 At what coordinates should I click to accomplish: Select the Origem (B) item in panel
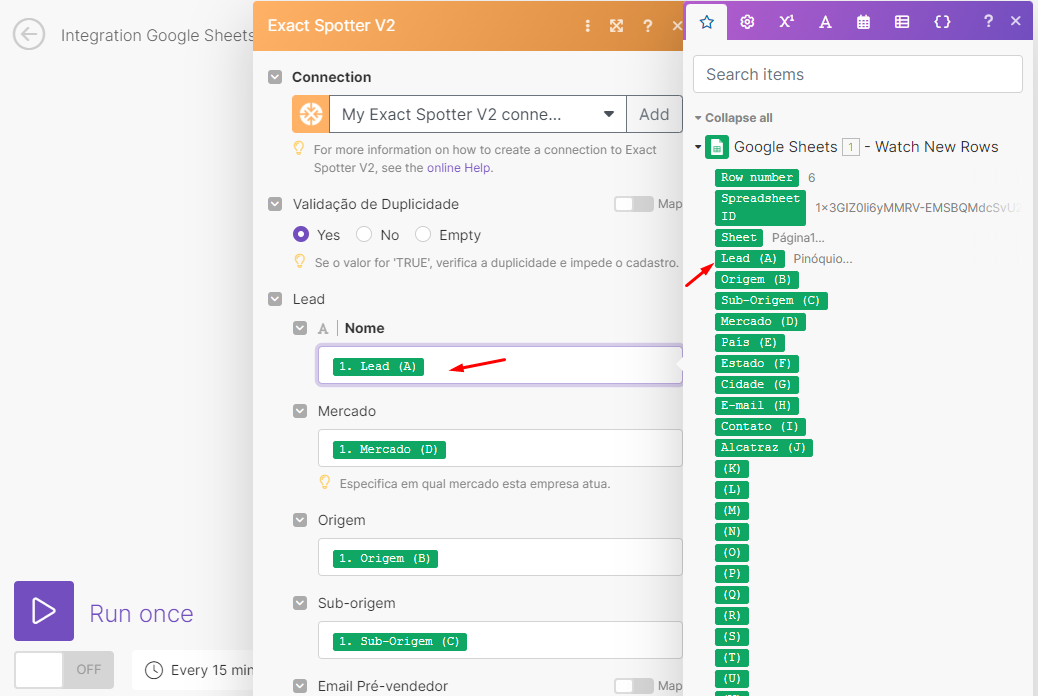click(x=757, y=279)
